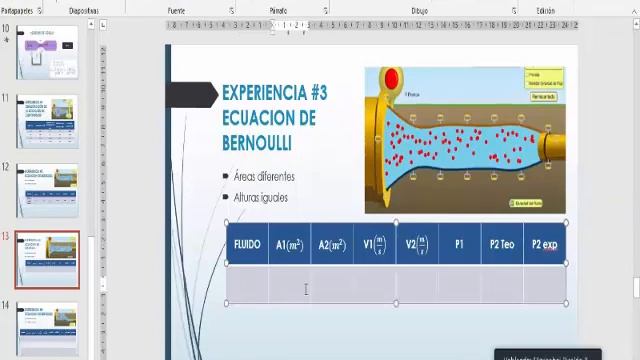Click the V1(m/s) table header cell
The width and height of the screenshot is (640, 360).
click(375, 244)
